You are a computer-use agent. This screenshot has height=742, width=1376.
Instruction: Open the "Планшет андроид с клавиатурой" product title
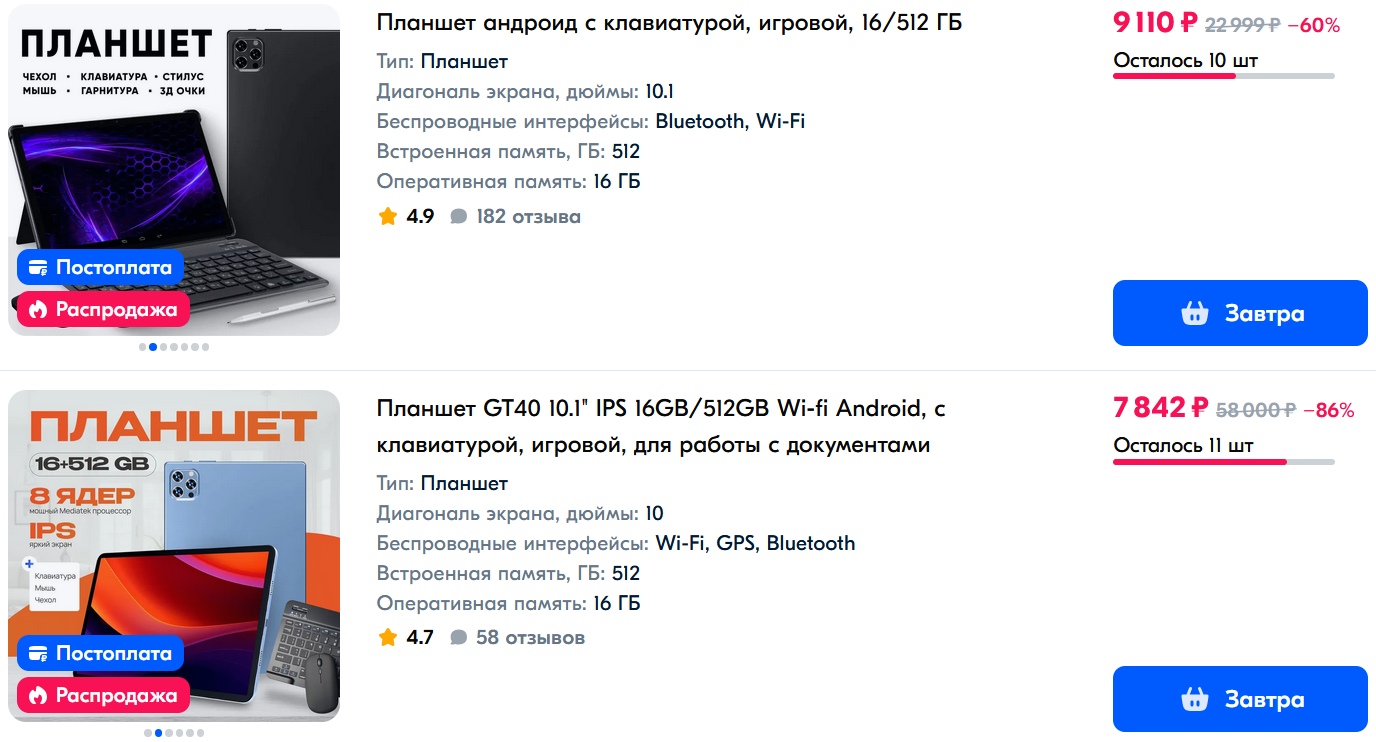(x=668, y=22)
